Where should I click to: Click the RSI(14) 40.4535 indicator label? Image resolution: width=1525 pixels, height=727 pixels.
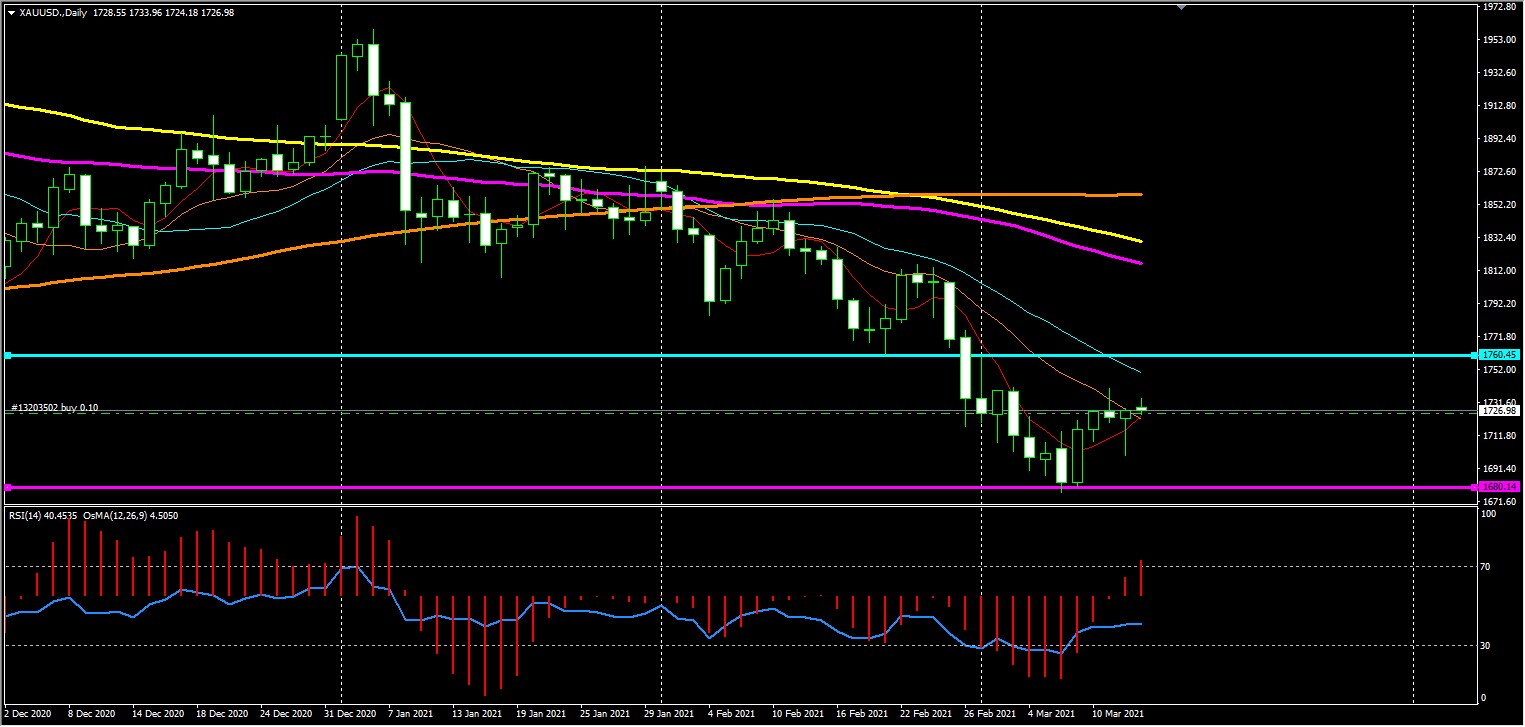tap(43, 516)
